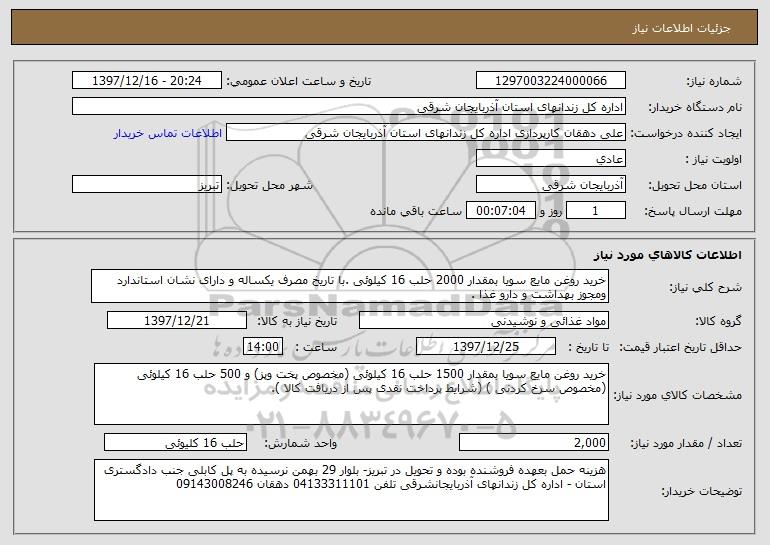Viewport: 770px width, 545px height.
Task: Select the label شماره نیاز
Action: (x=714, y=82)
